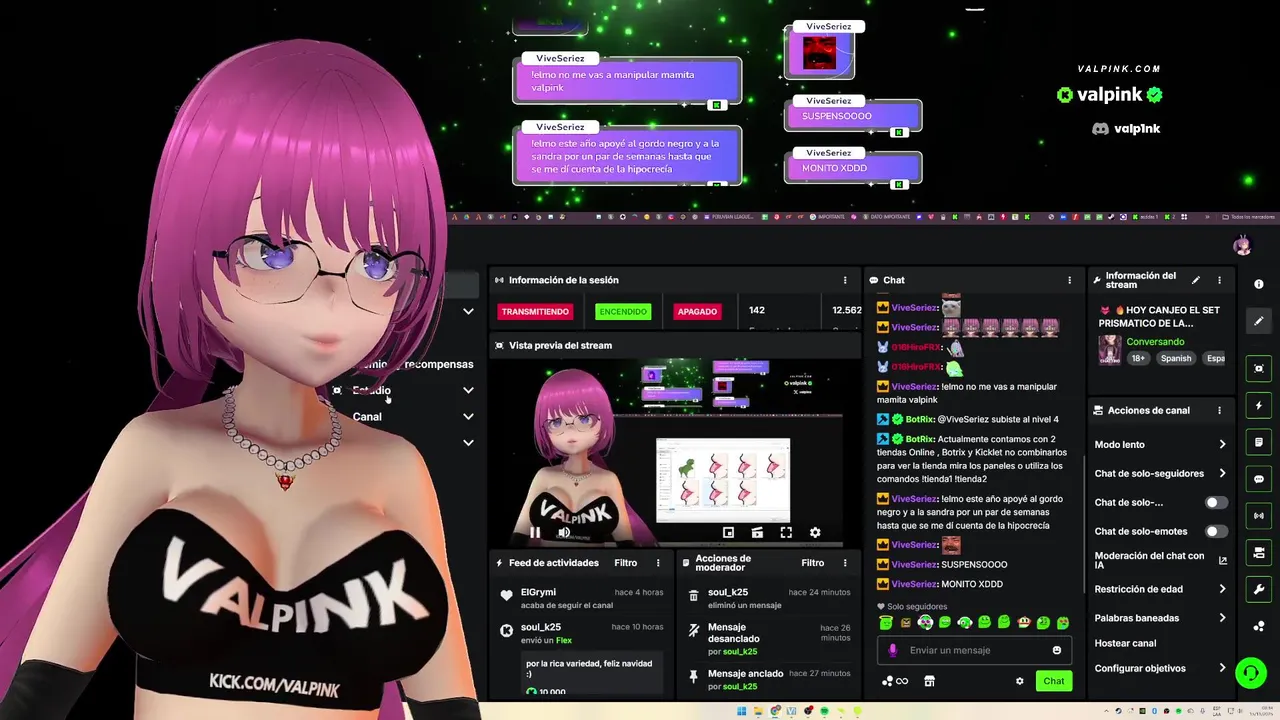Show hidden system tray icons chevron

[x=1108, y=712]
